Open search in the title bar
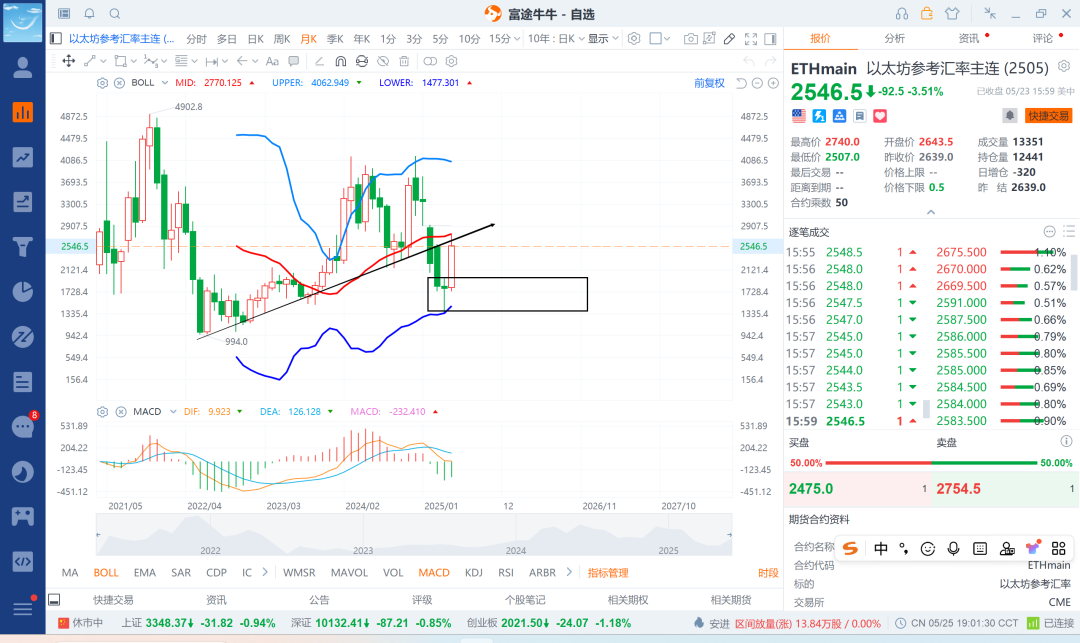 pos(115,14)
